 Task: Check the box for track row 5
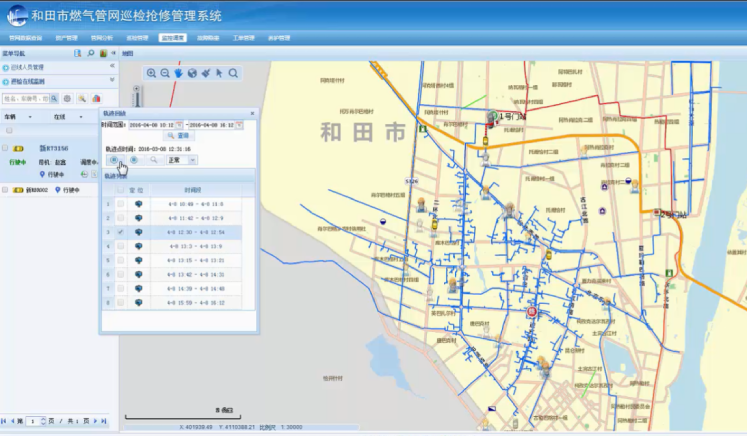point(121,261)
